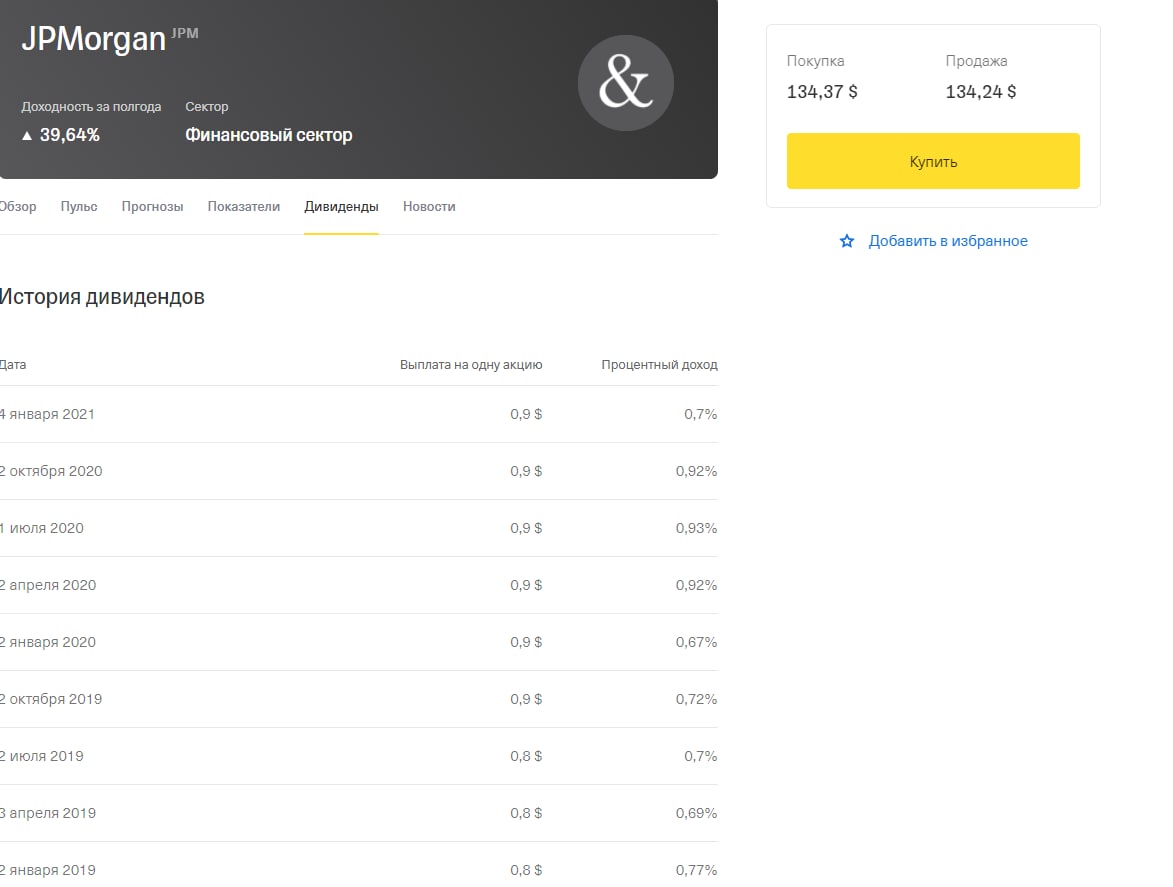This screenshot has height=887, width=1173.
Task: Open the Обзор tab
Action: coord(17,206)
